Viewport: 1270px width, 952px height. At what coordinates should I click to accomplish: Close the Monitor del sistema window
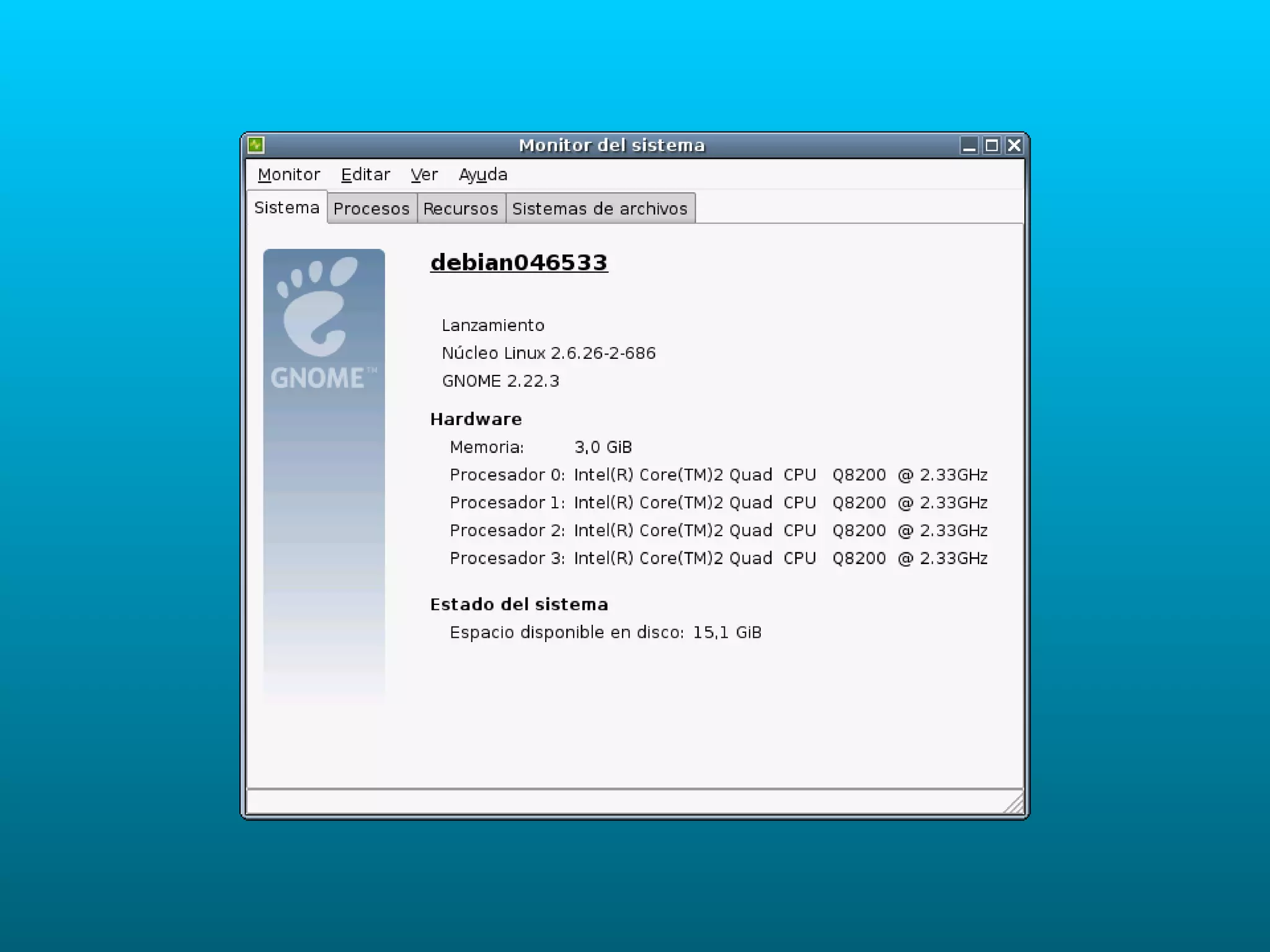click(1014, 146)
